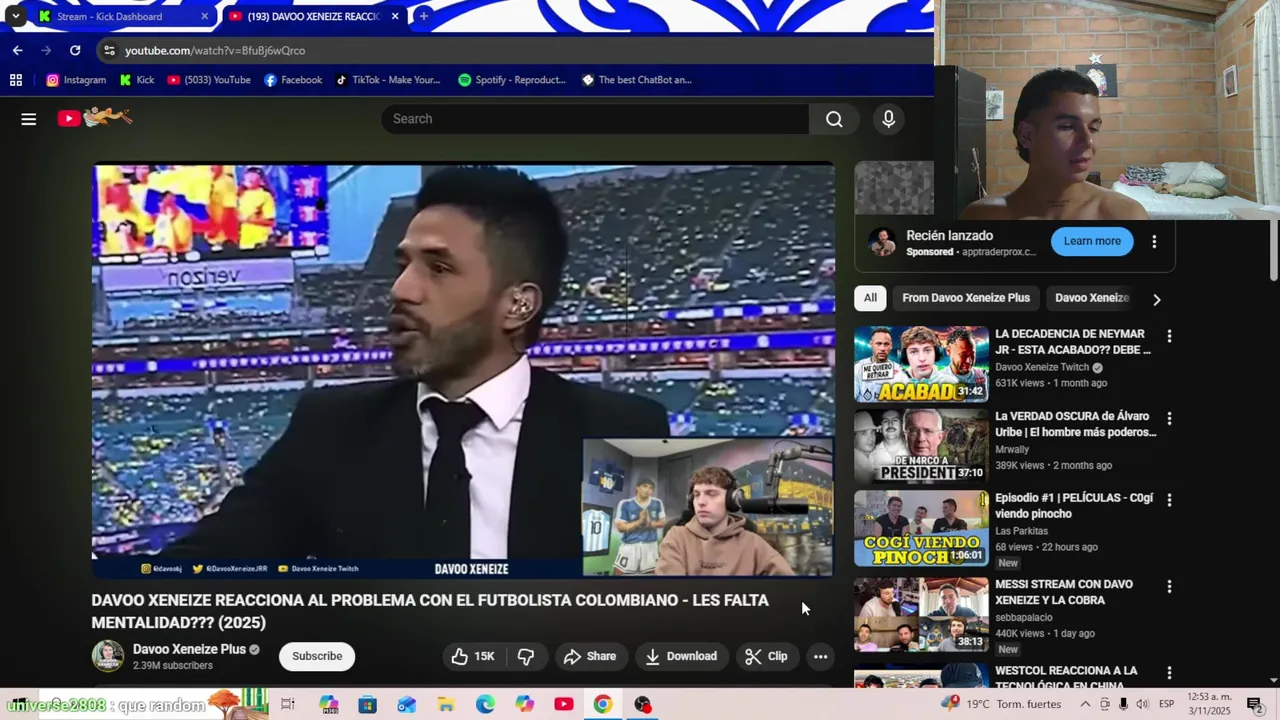Click LA DECADENCIA DE NEYMAR title
Viewport: 1280px width, 720px height.
tap(1073, 342)
